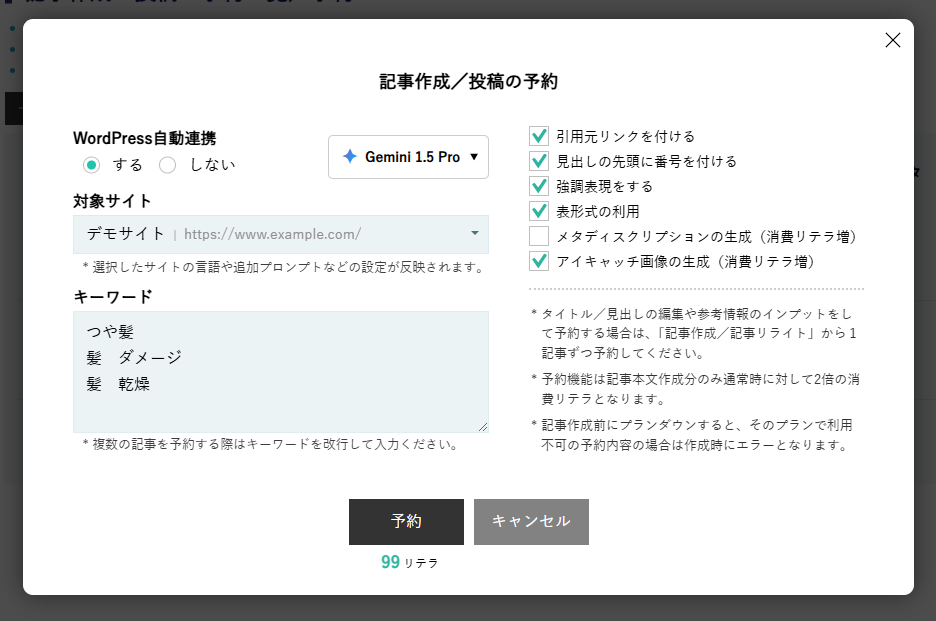
Task: Uncheck the 表形式の利用 option
Action: click(539, 211)
